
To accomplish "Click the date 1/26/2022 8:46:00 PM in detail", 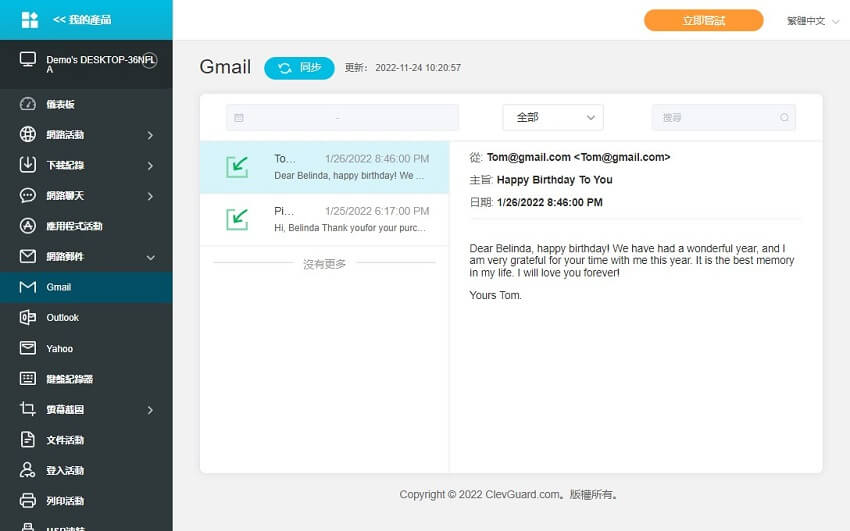I will coord(550,203).
